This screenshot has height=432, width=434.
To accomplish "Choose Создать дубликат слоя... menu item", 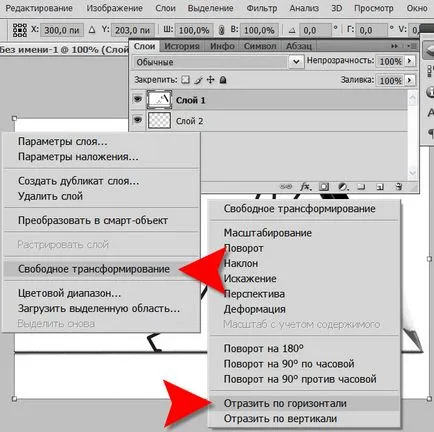I will [x=79, y=181].
